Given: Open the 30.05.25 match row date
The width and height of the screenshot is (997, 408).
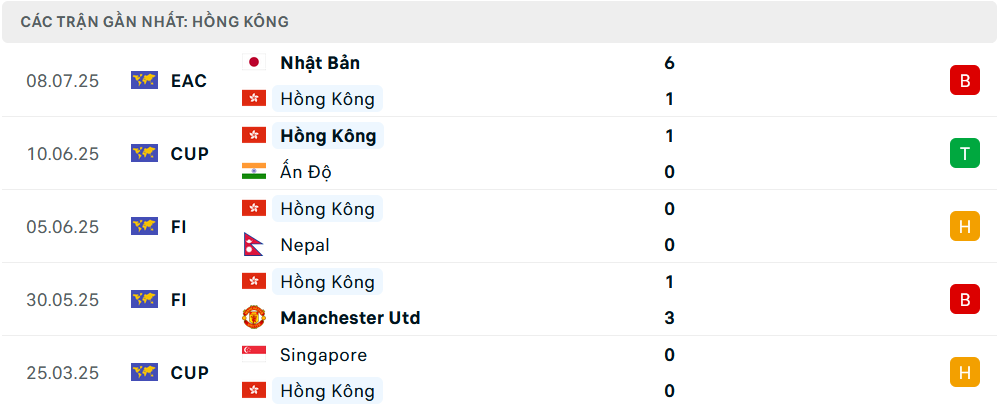Looking at the screenshot, I should tap(63, 300).
